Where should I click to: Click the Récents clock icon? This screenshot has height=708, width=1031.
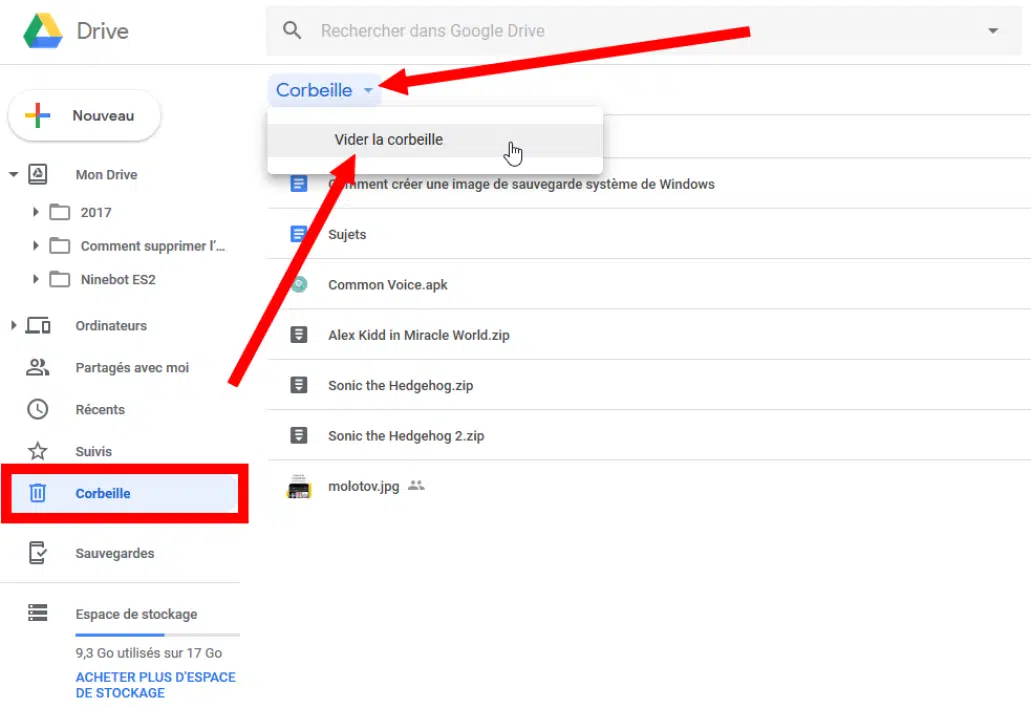37,409
